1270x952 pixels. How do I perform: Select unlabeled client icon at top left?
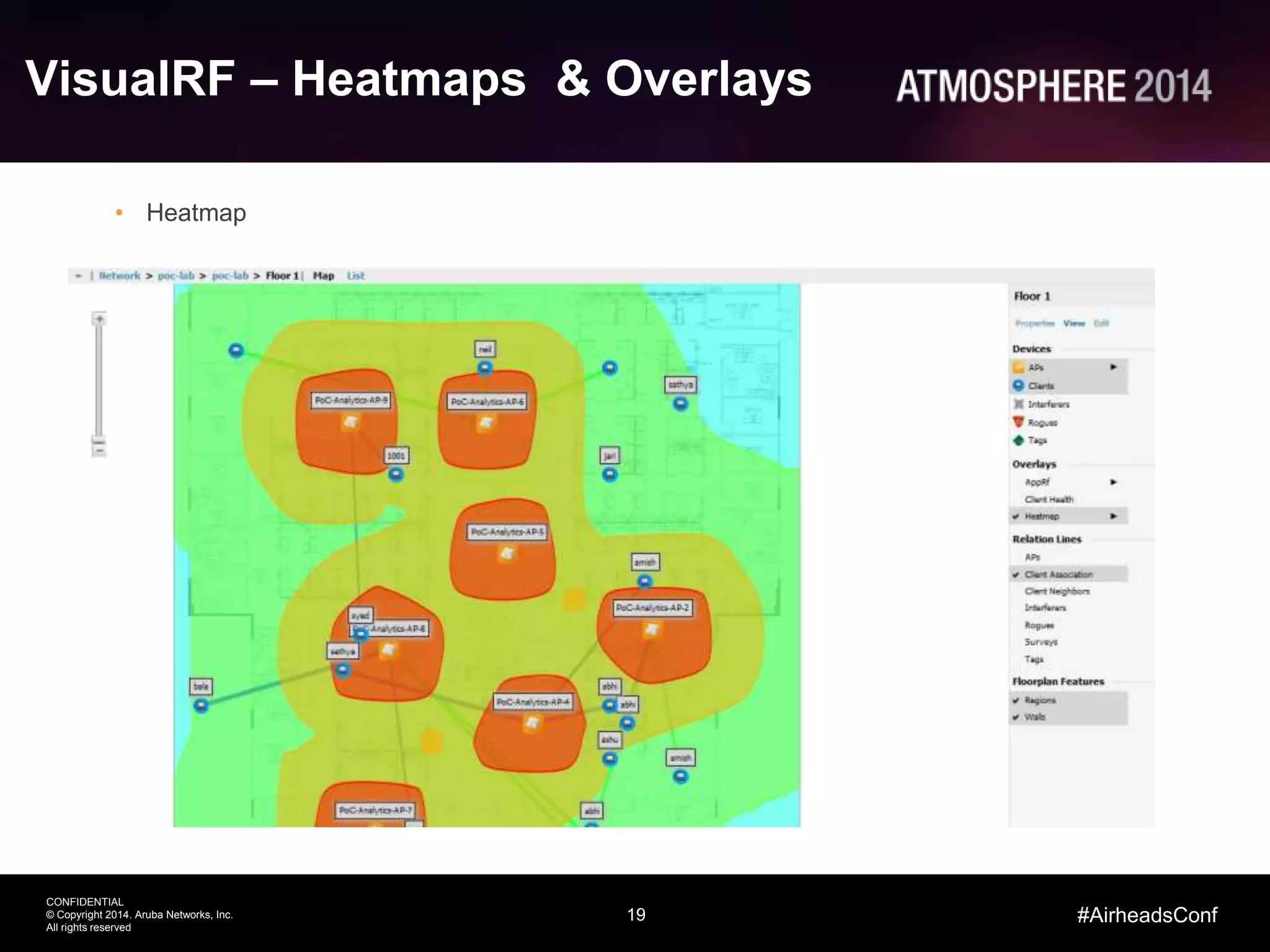(236, 351)
